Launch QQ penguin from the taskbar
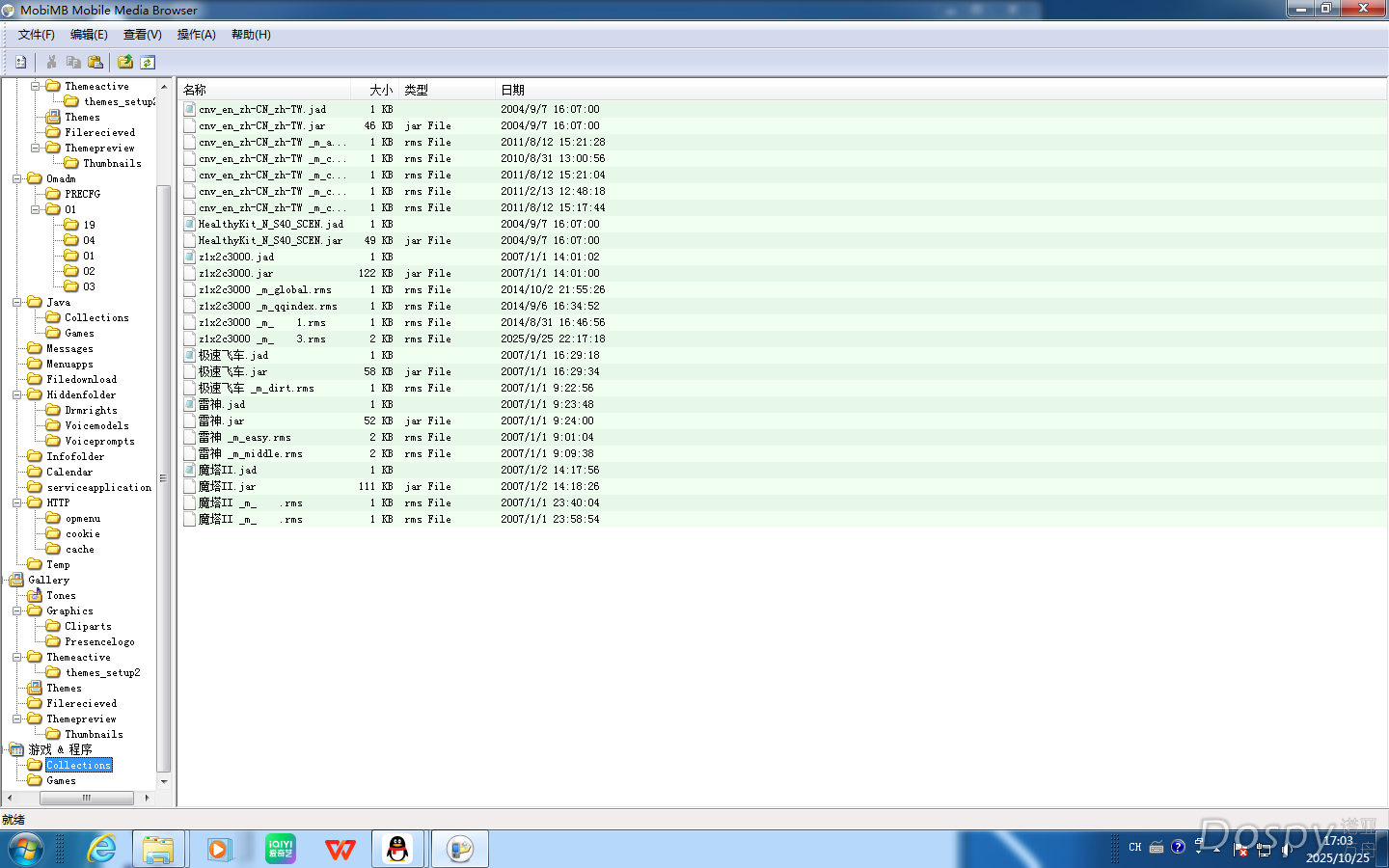This screenshot has width=1389, height=868. click(397, 850)
